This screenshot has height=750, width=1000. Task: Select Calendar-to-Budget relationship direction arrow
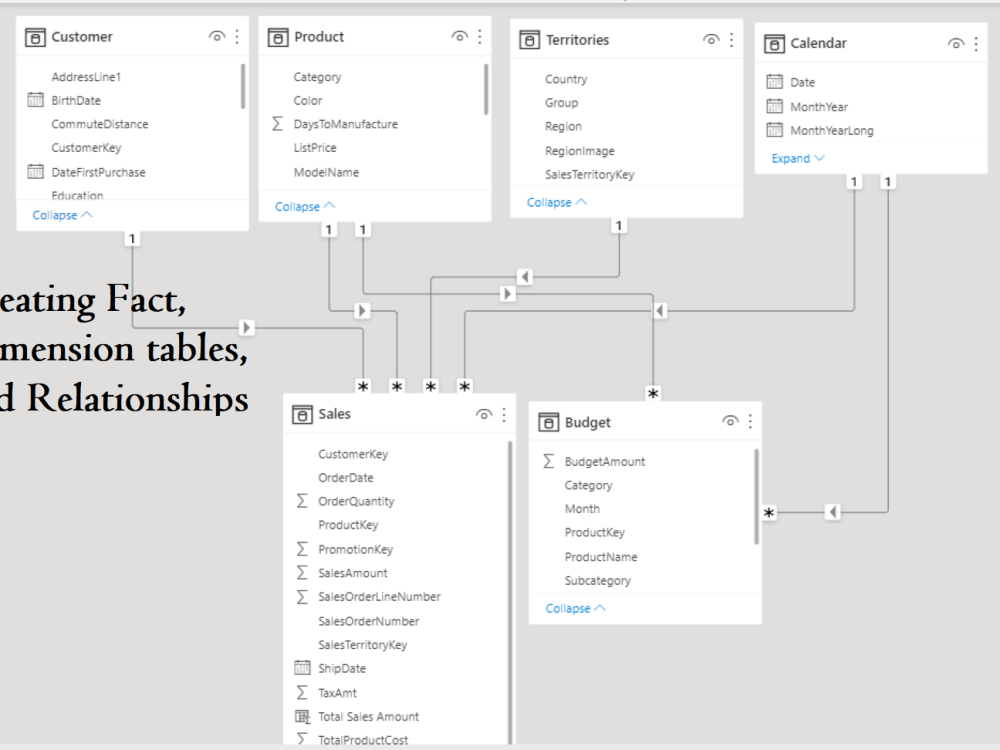coord(832,512)
